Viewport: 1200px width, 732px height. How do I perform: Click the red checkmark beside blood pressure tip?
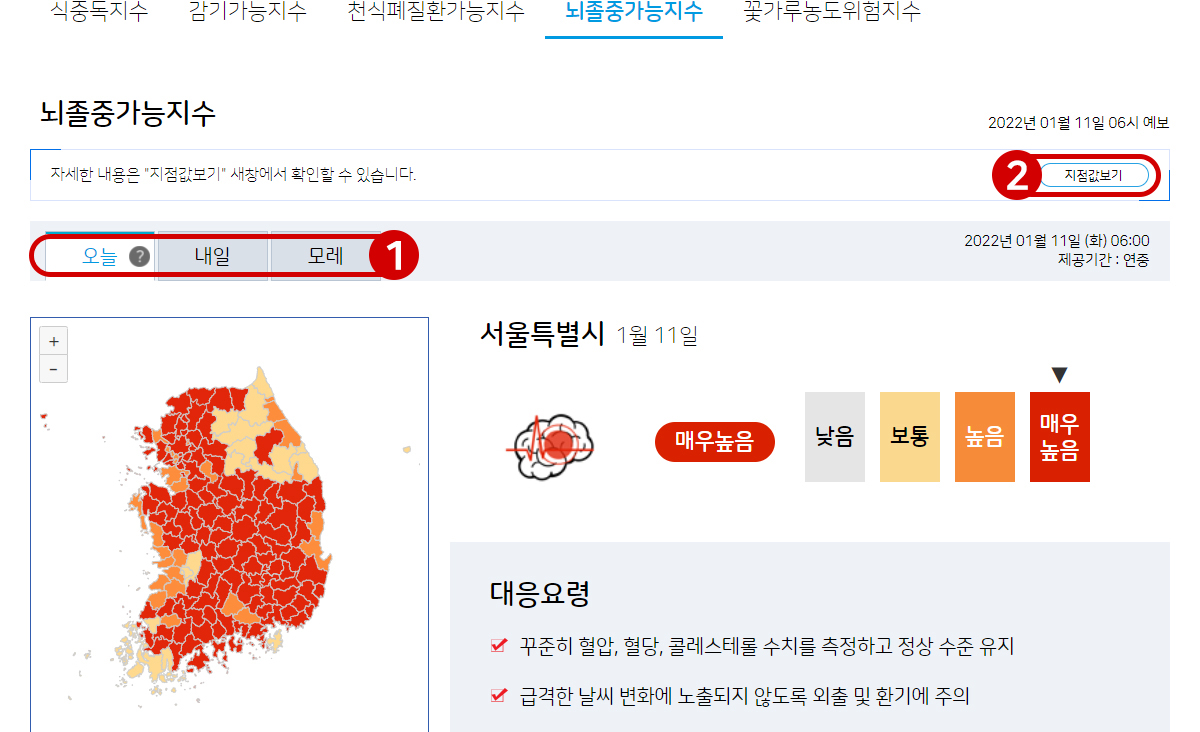498,646
